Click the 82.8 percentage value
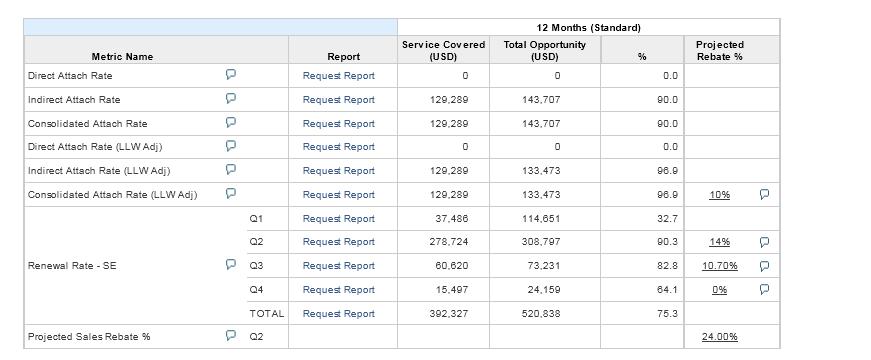Screen dimensions: 871x360 [x=667, y=266]
